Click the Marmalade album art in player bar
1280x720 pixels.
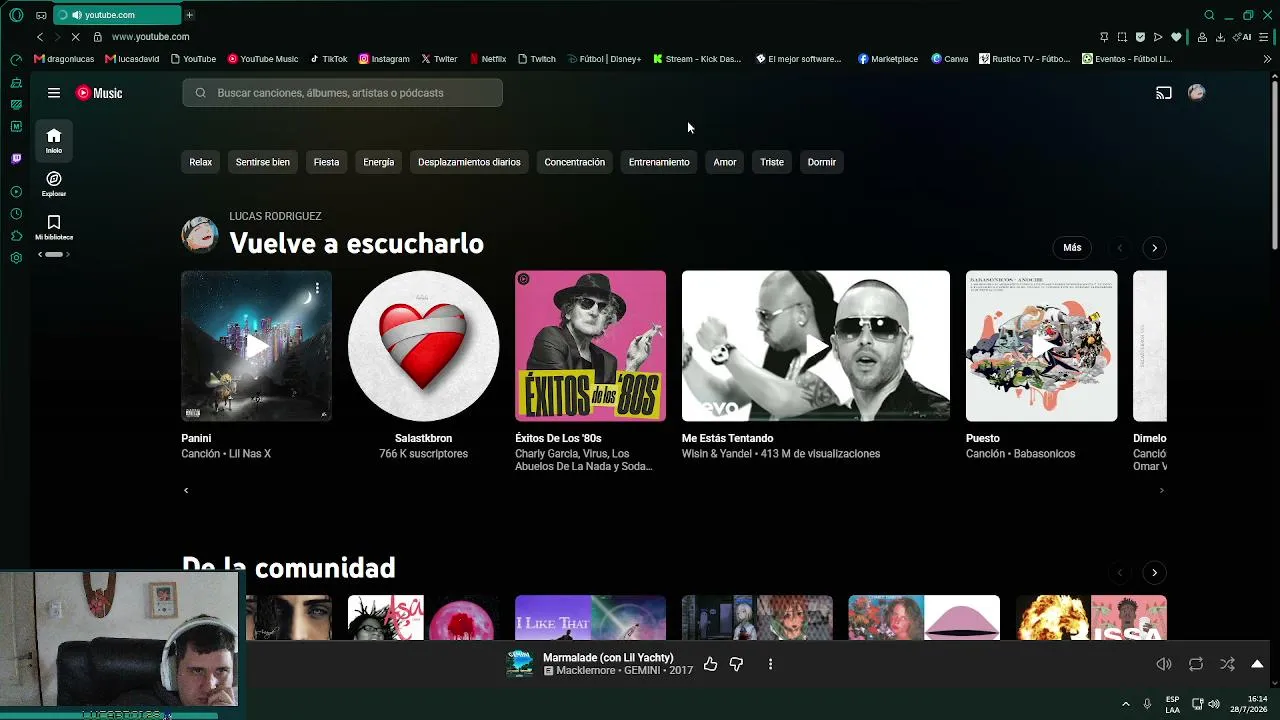520,664
